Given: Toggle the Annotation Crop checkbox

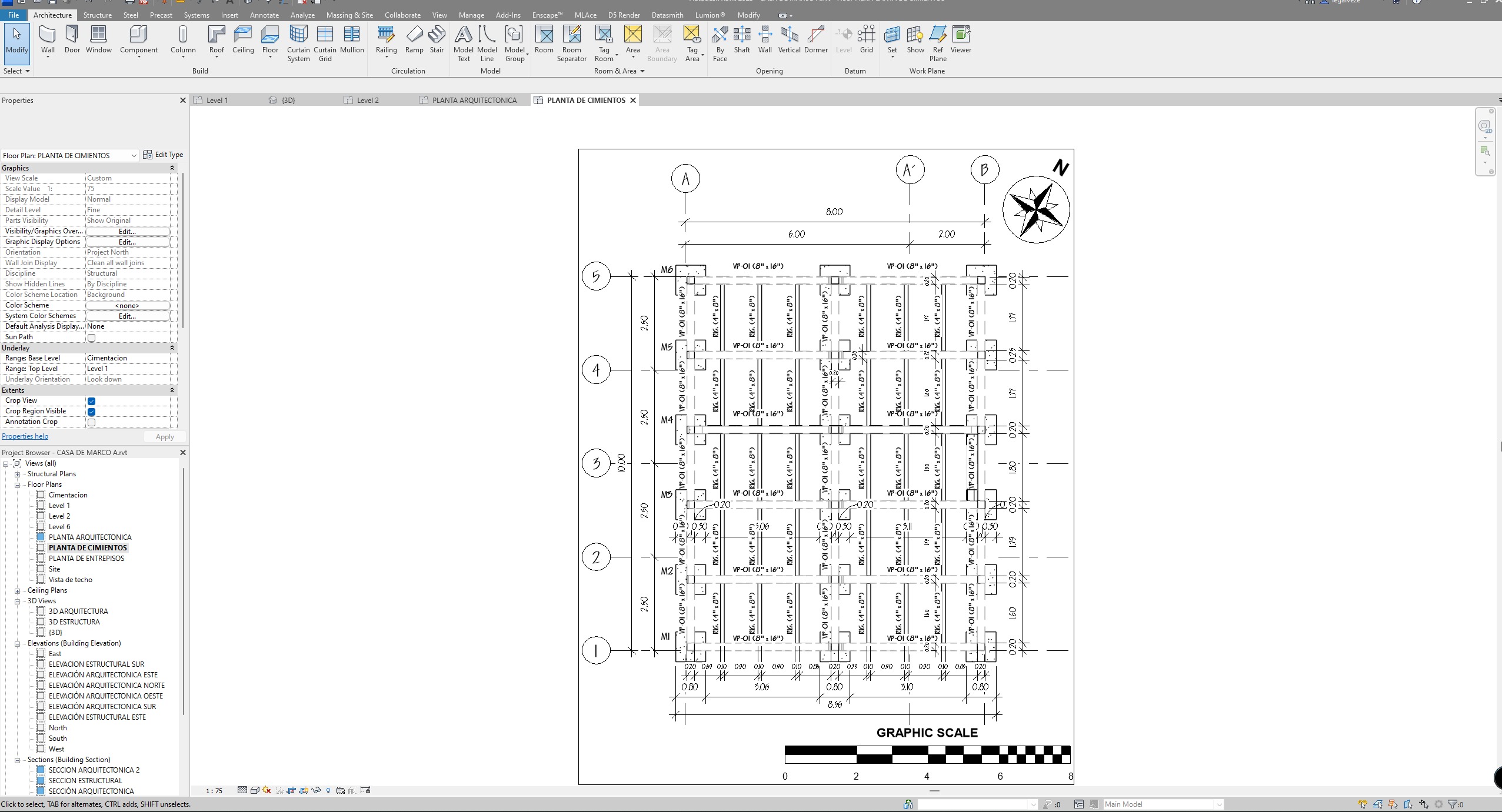Looking at the screenshot, I should point(91,422).
